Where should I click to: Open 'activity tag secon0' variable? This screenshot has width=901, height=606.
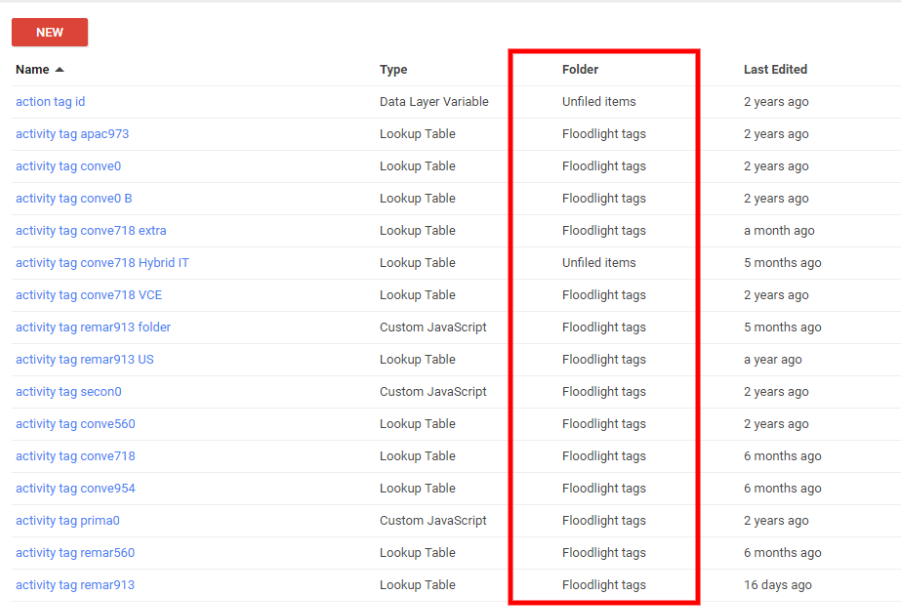tap(68, 391)
